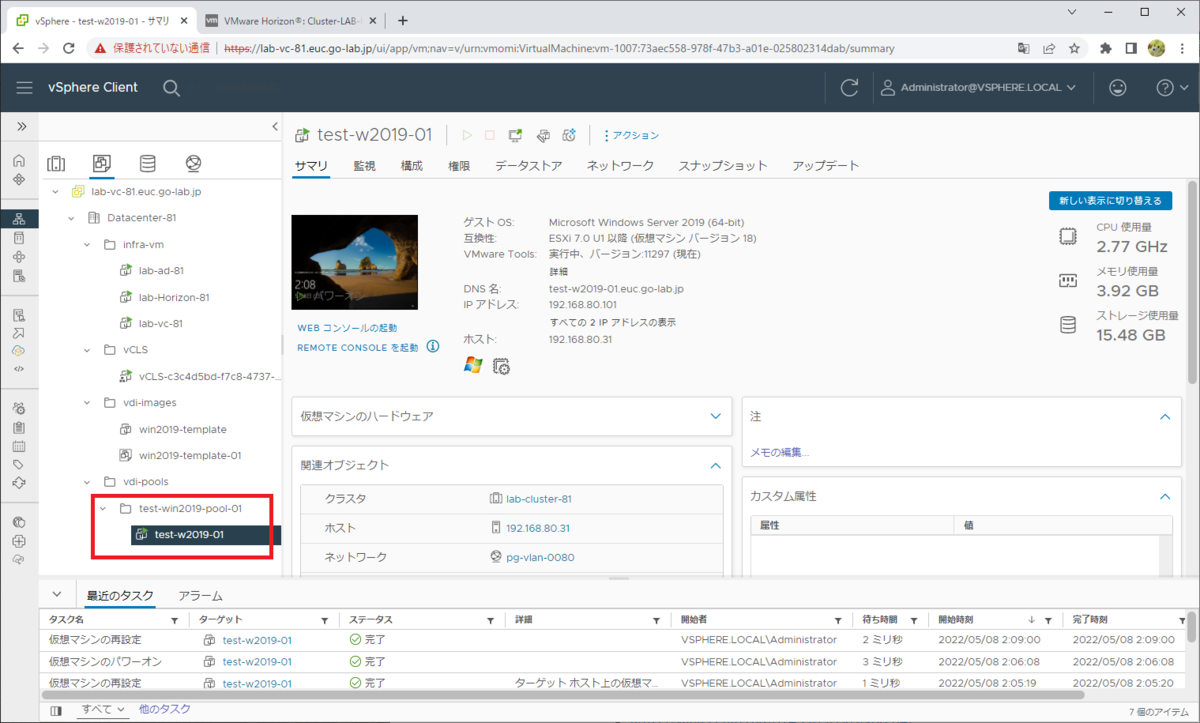Switch to Hosts and Clusters view
The height and width of the screenshot is (723, 1200).
point(56,163)
